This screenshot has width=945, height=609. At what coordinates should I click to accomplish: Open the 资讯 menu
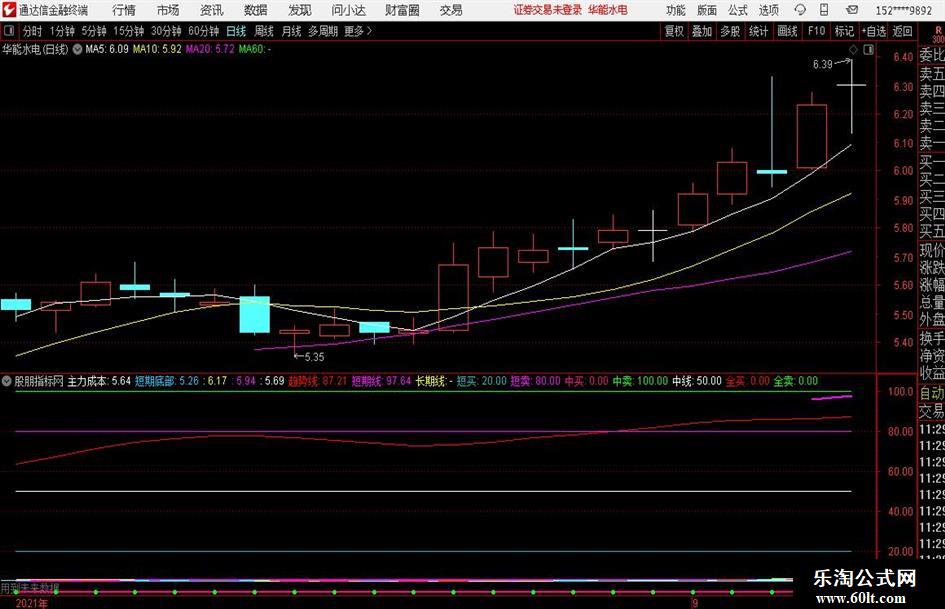click(212, 10)
